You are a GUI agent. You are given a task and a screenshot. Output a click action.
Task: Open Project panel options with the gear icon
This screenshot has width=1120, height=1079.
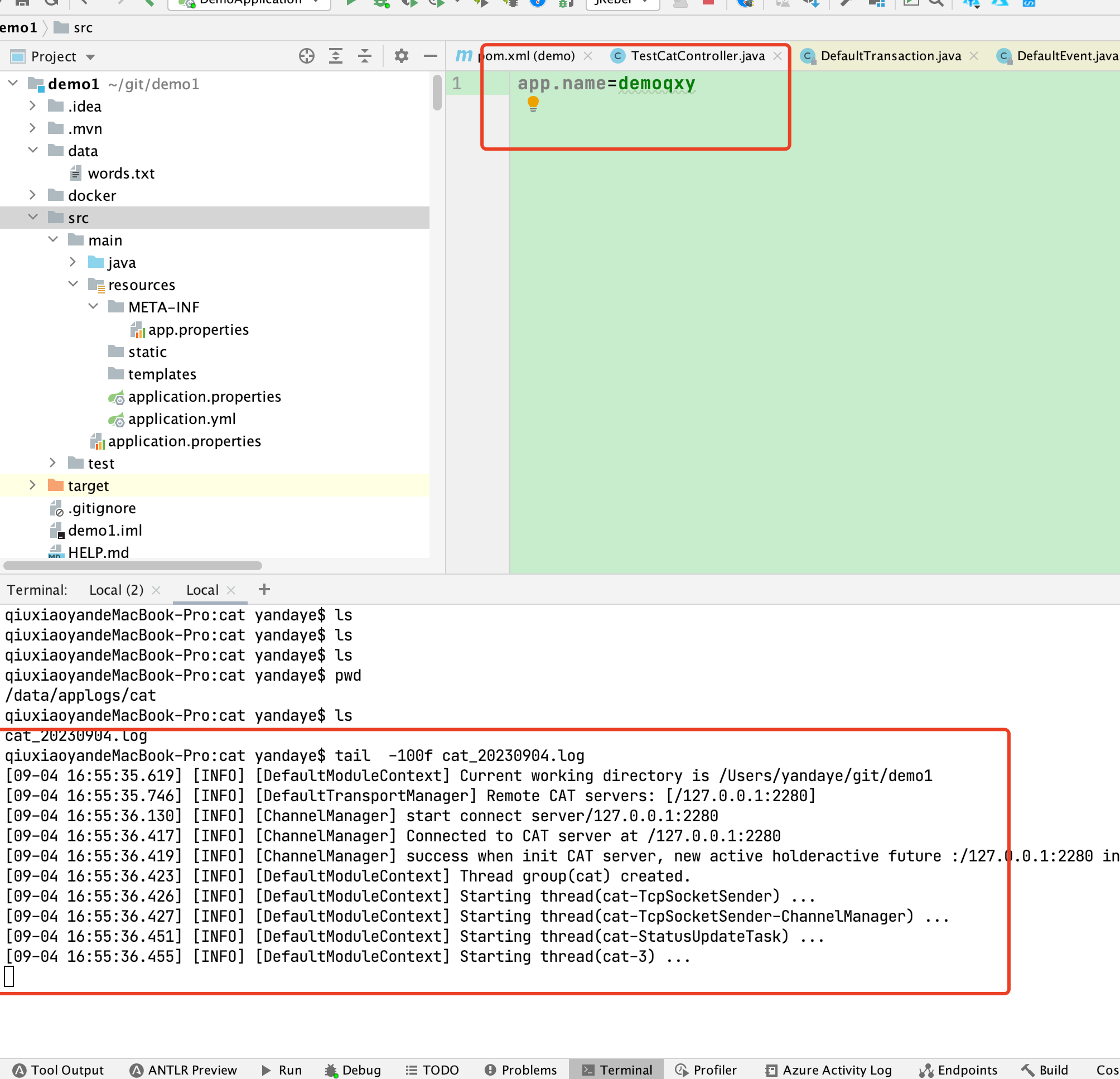click(402, 55)
